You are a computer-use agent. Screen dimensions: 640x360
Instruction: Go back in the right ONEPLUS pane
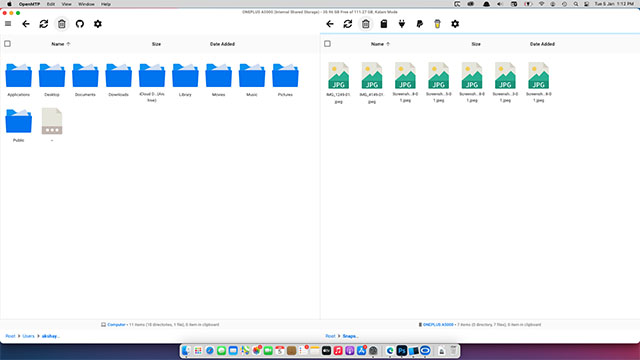pos(330,24)
